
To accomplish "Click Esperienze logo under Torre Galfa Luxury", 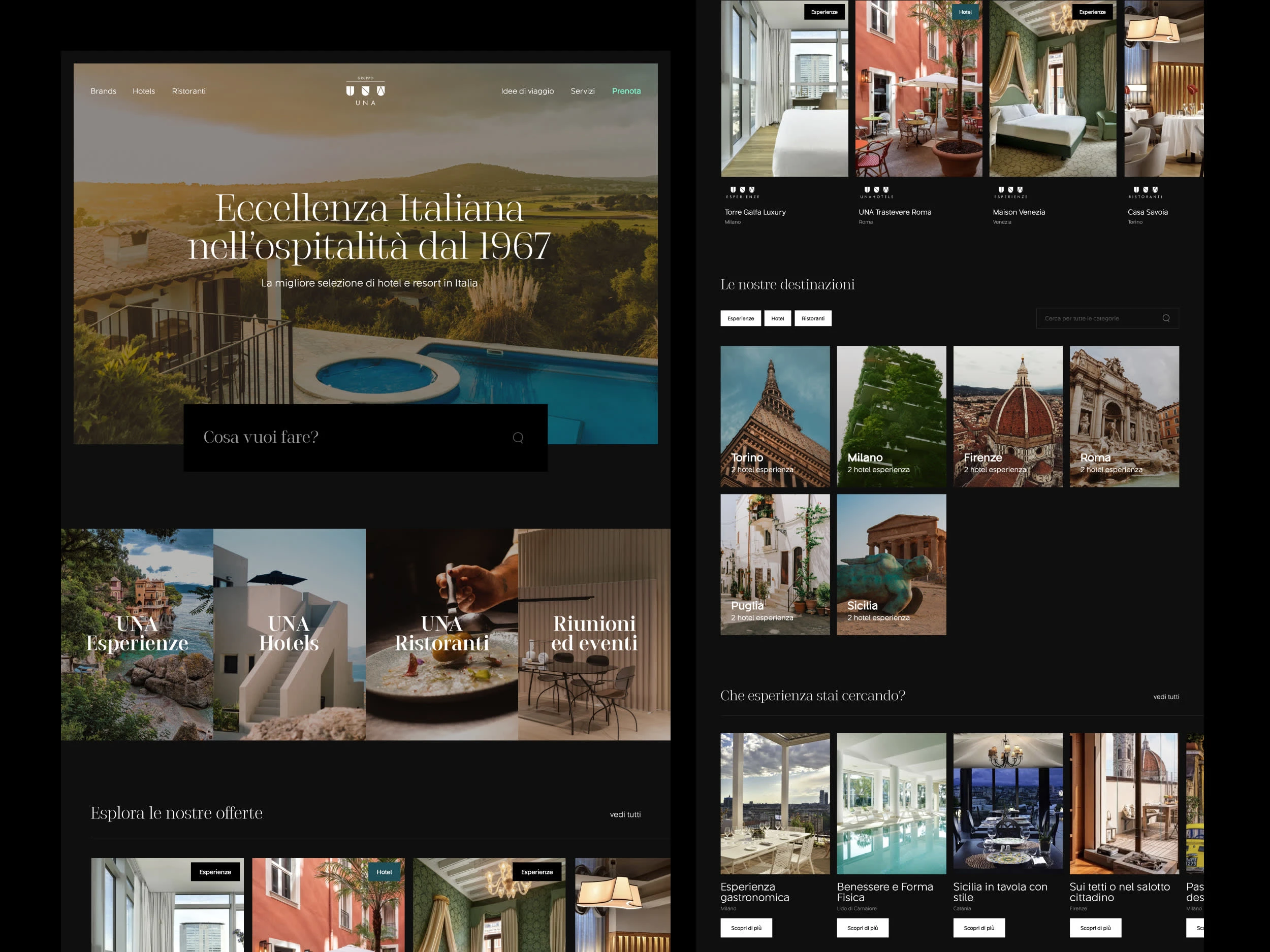I will click(742, 192).
